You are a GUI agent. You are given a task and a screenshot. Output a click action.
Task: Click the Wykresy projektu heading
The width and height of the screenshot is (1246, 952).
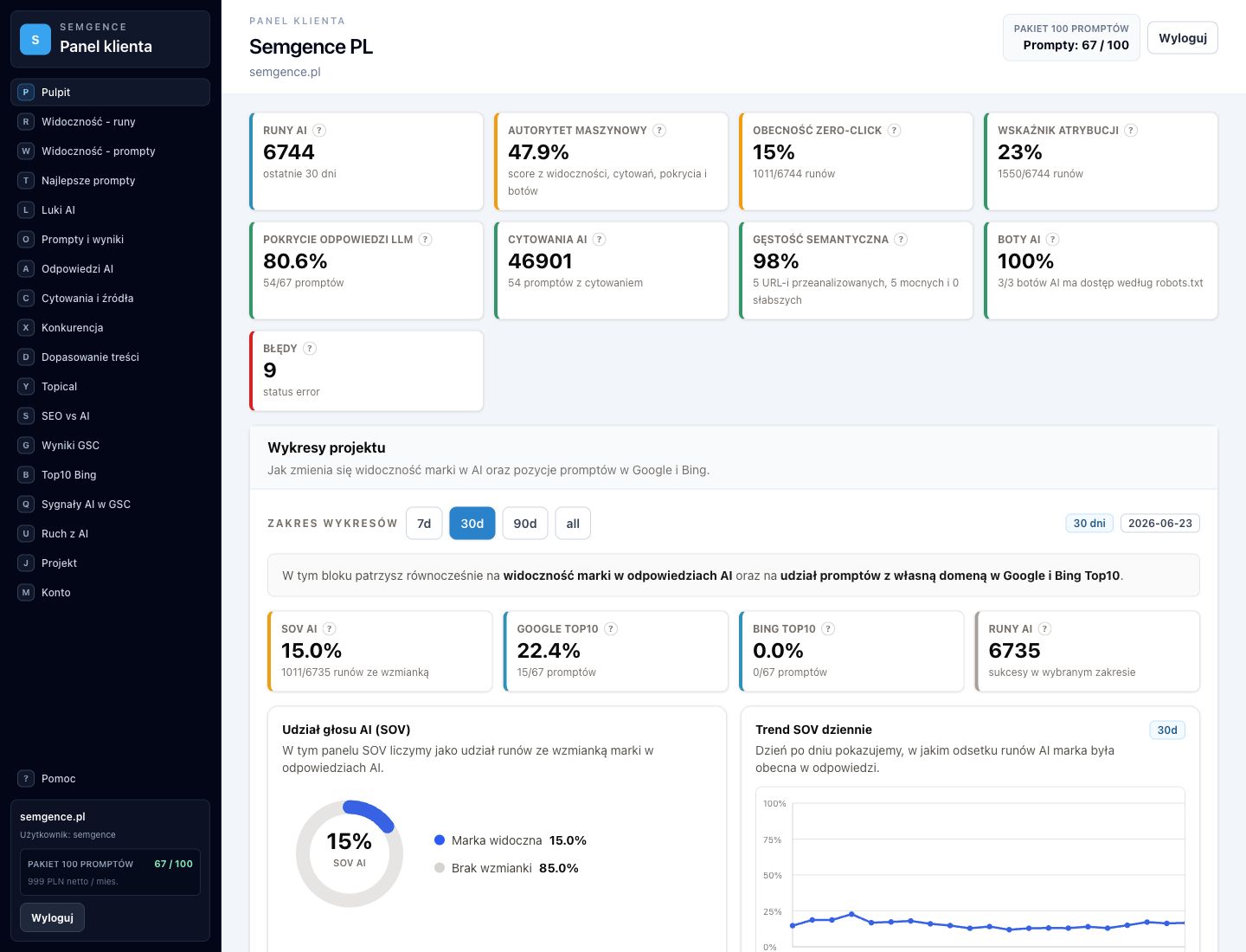pos(326,447)
